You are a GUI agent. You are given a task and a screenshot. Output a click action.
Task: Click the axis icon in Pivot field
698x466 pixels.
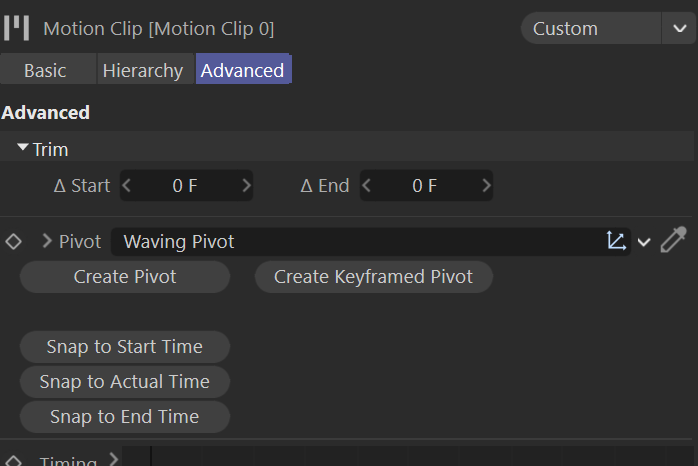pyautogui.click(x=616, y=241)
